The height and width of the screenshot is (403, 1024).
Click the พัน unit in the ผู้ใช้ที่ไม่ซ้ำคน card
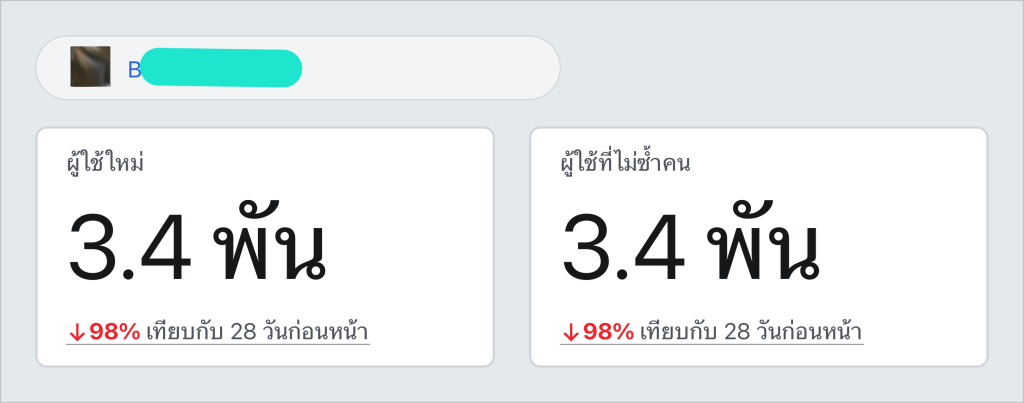763,242
